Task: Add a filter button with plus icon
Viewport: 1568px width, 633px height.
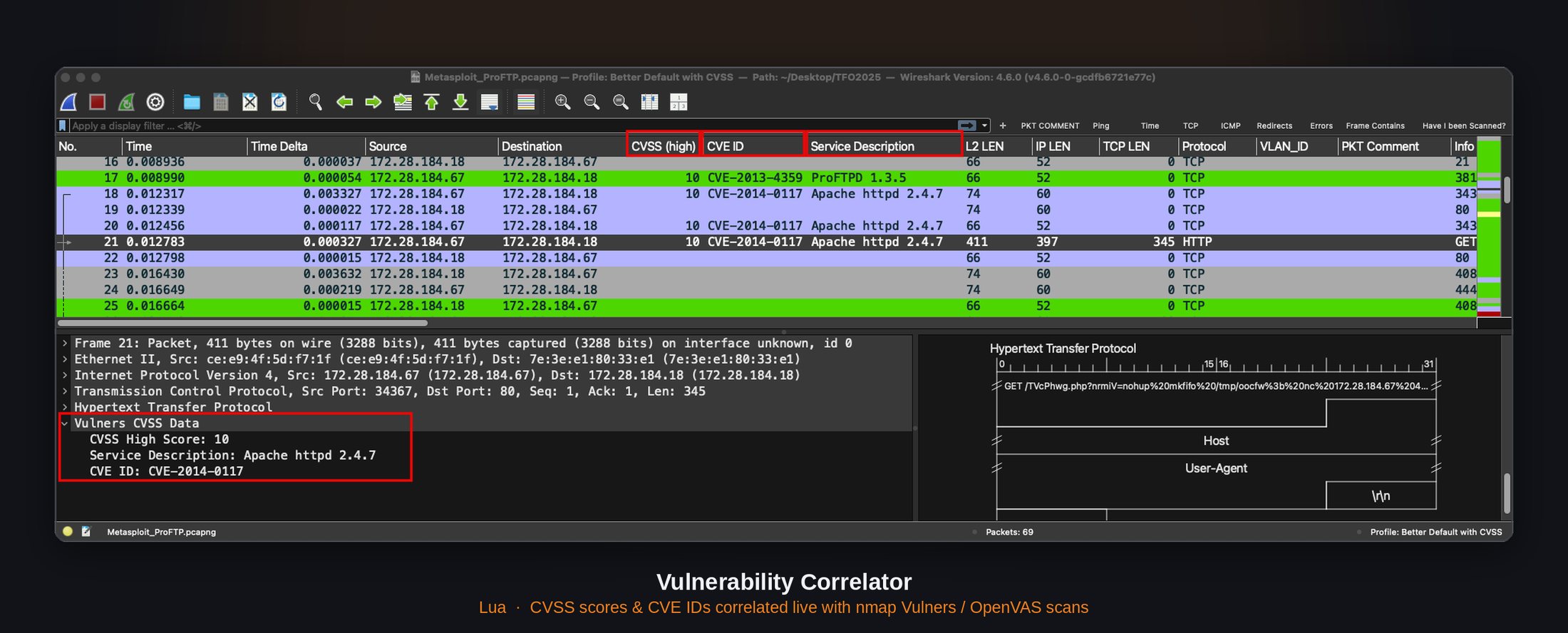Action: pyautogui.click(x=1003, y=125)
